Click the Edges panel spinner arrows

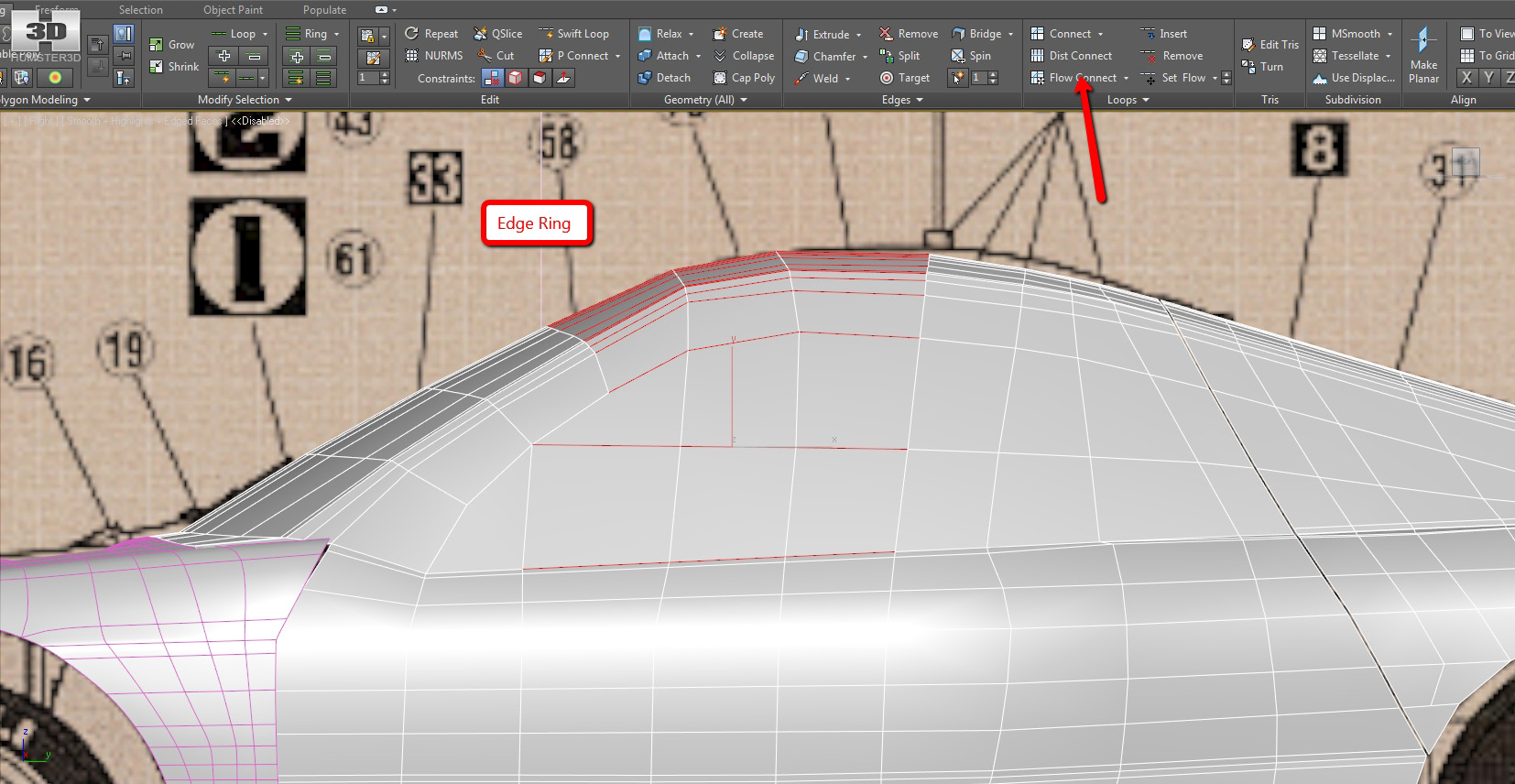coord(993,78)
